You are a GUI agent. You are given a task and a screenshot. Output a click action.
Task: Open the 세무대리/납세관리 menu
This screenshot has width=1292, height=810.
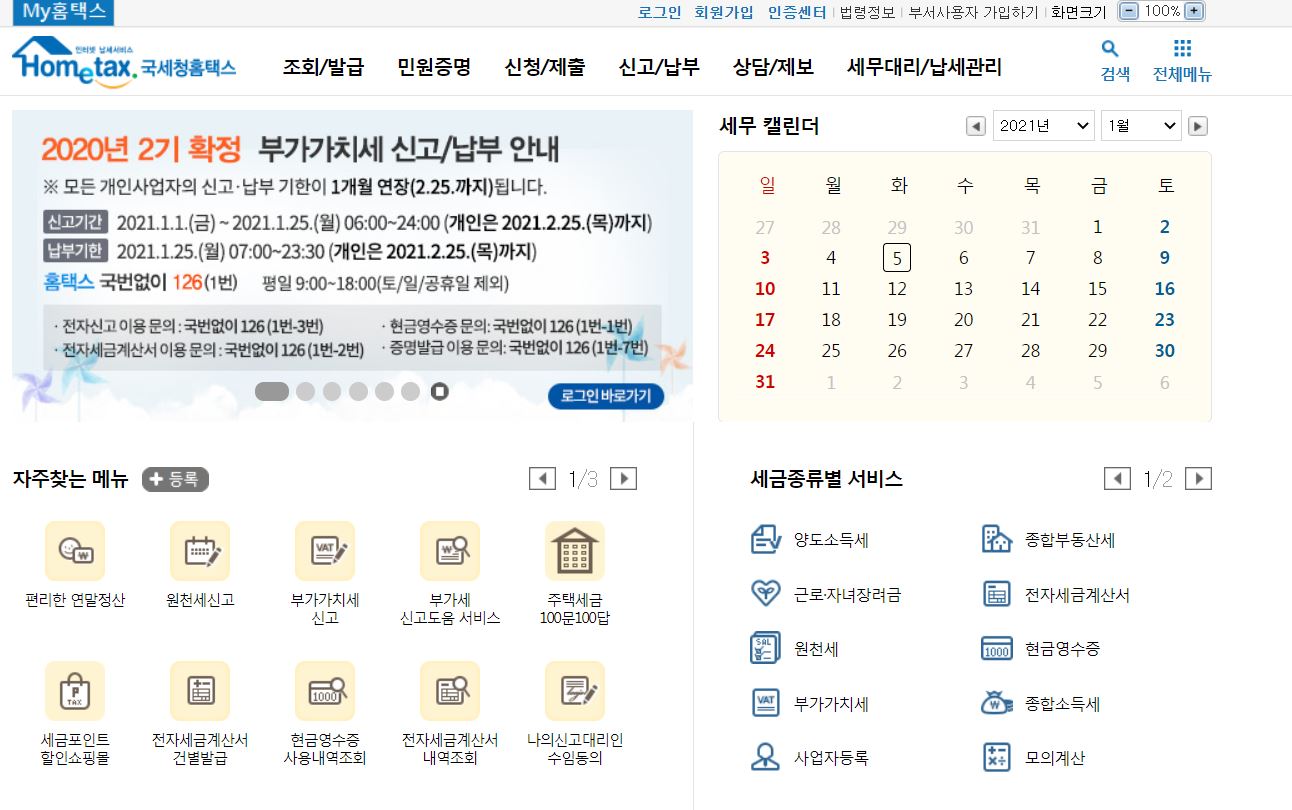point(924,67)
